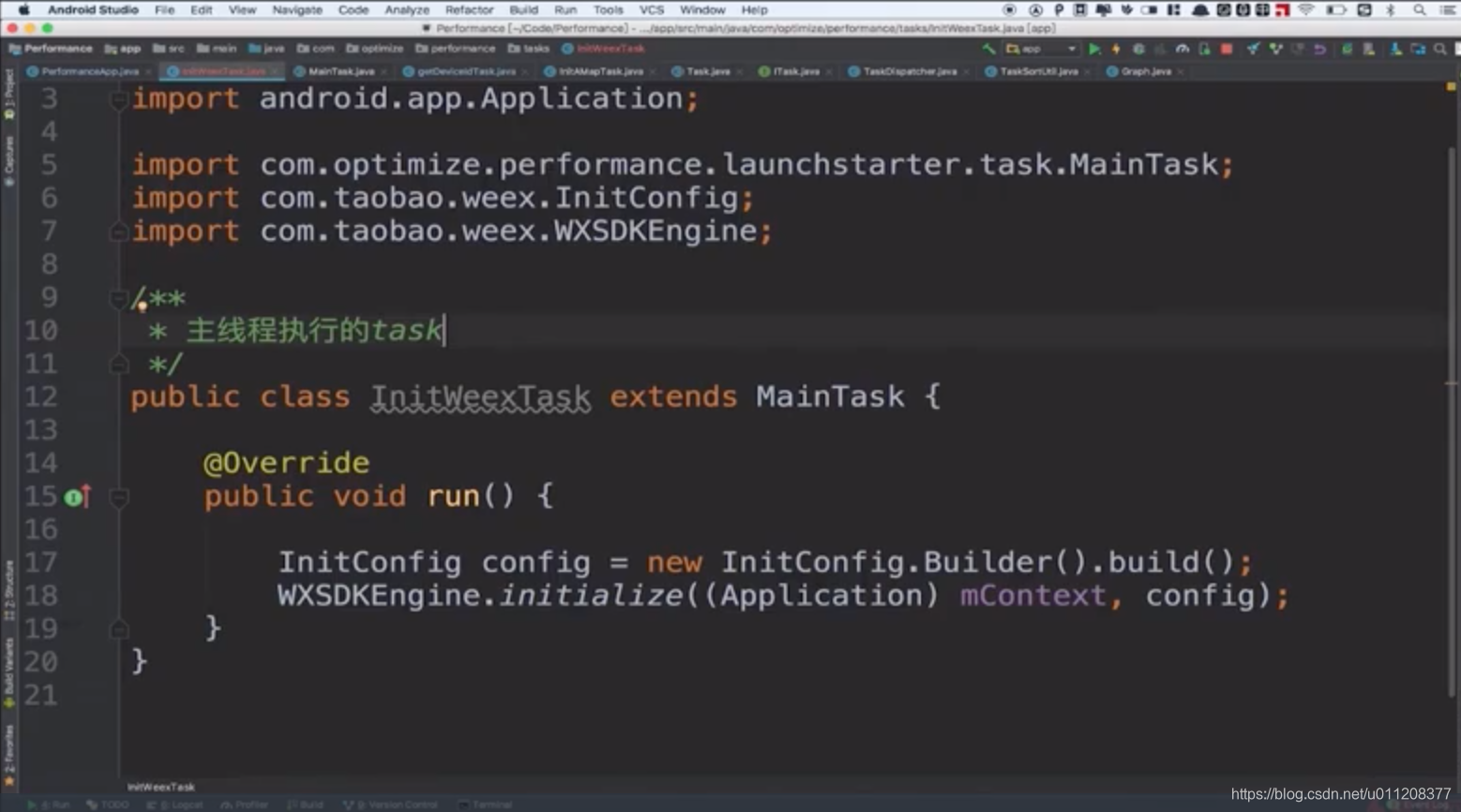
Task: Open the Project tool window side tab
Action: click(x=9, y=94)
